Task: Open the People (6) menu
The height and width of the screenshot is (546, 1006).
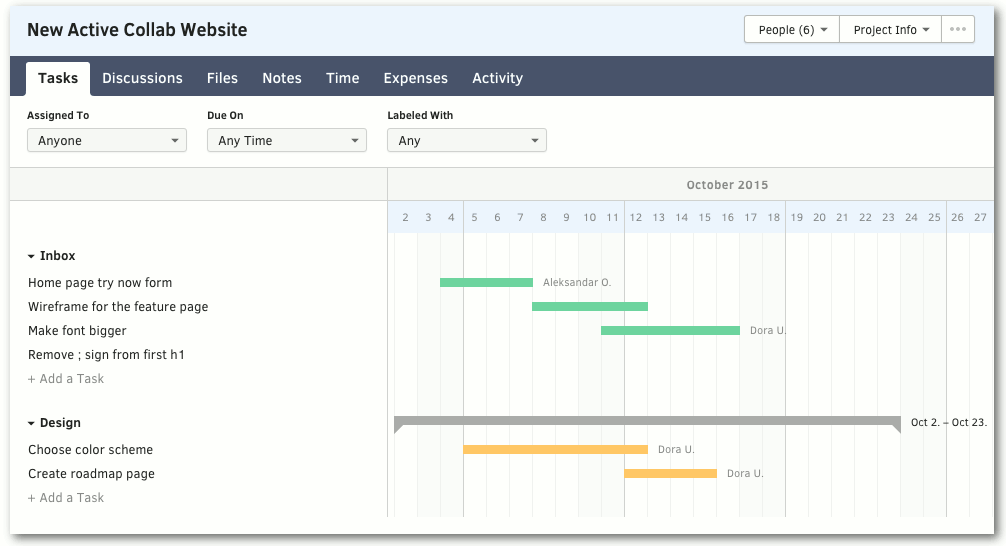Action: [x=792, y=30]
